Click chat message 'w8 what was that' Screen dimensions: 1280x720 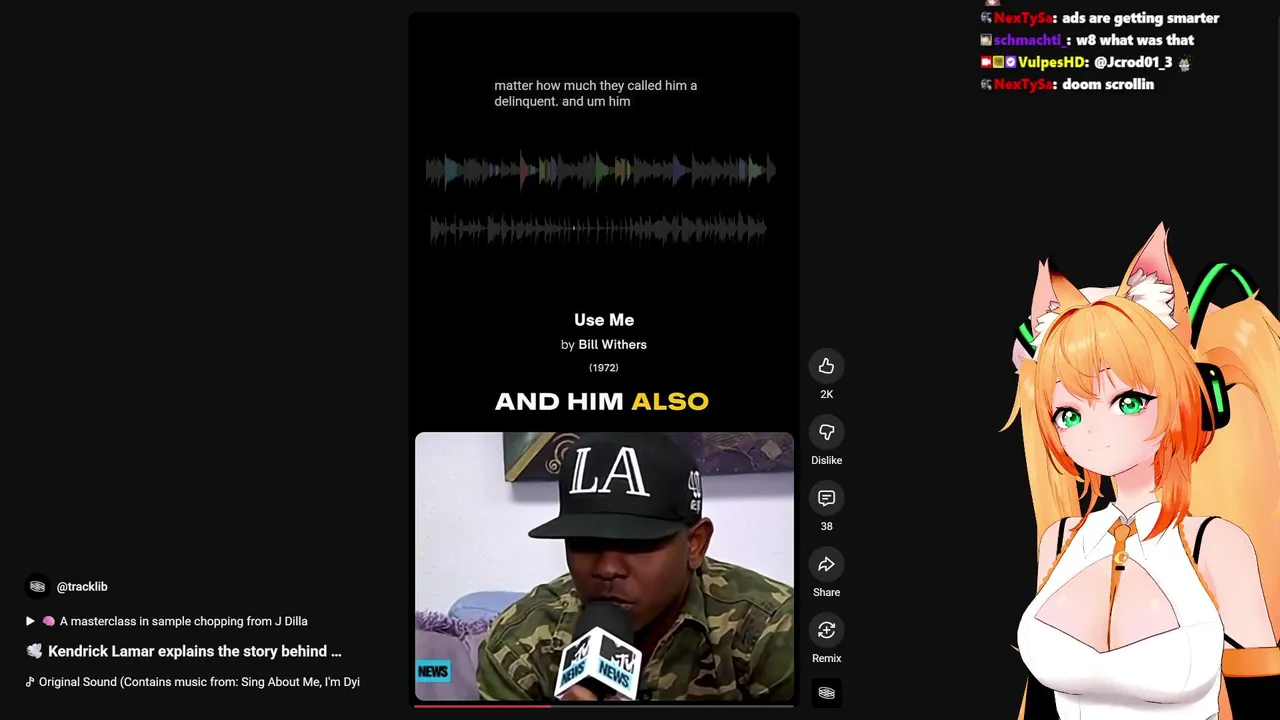coord(1135,40)
